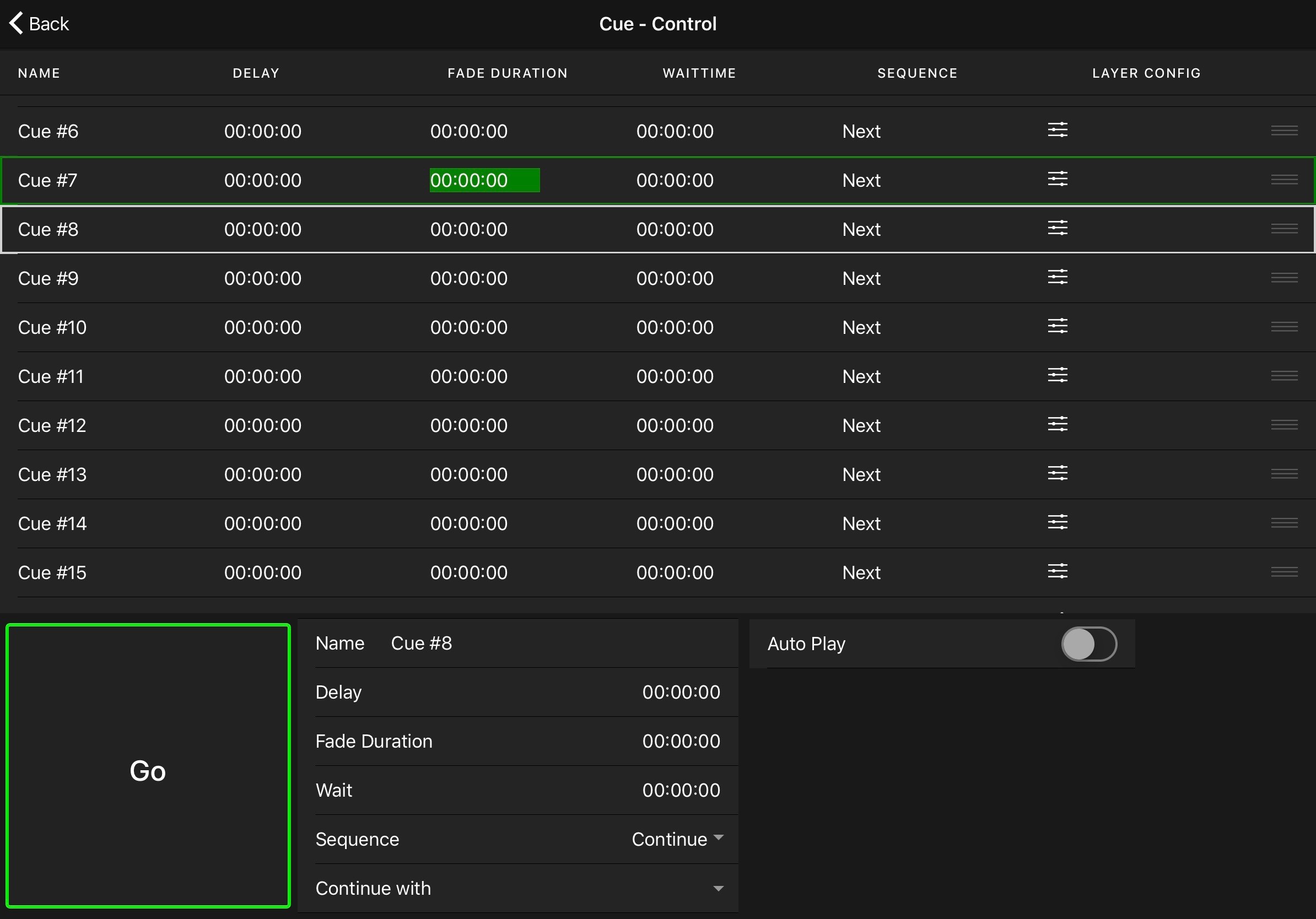Open layer config sliders for Cue #6
The width and height of the screenshot is (1316, 919).
tap(1058, 130)
